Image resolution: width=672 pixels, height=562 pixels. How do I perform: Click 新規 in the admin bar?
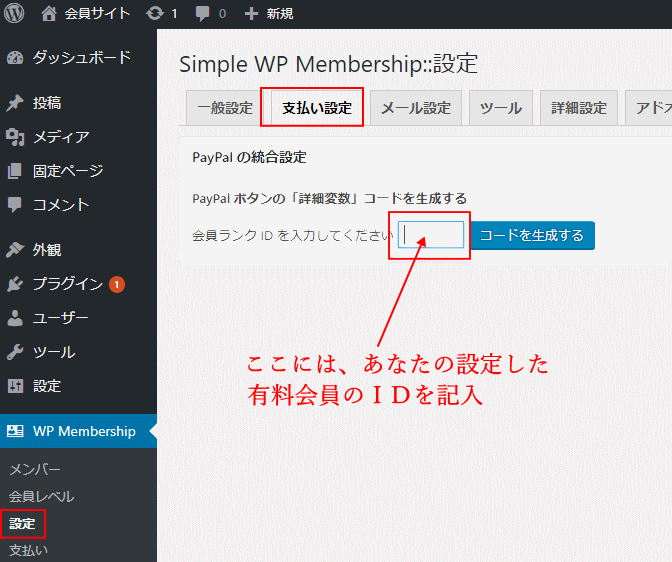click(x=280, y=14)
